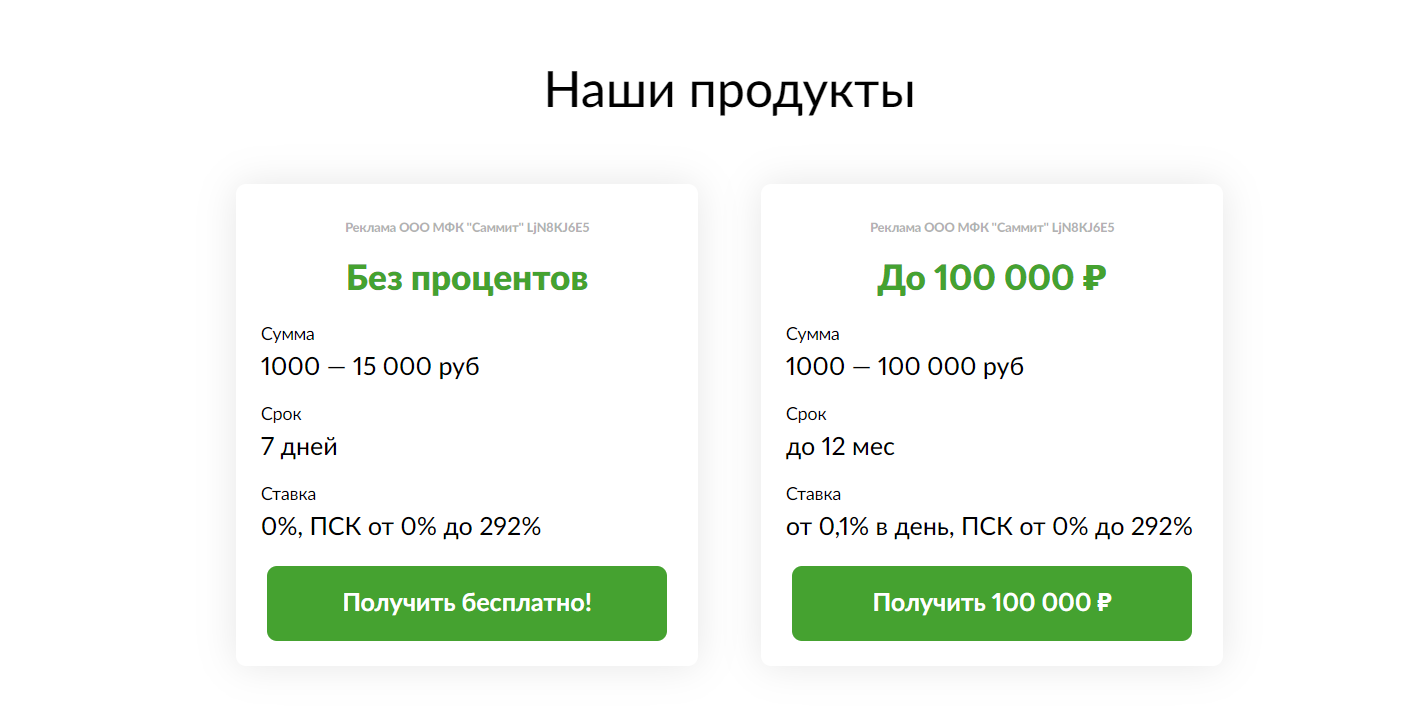Click the "0%, ПСК от 0% до 292%" rate
Screen dimensions: 1404x717
(401, 526)
